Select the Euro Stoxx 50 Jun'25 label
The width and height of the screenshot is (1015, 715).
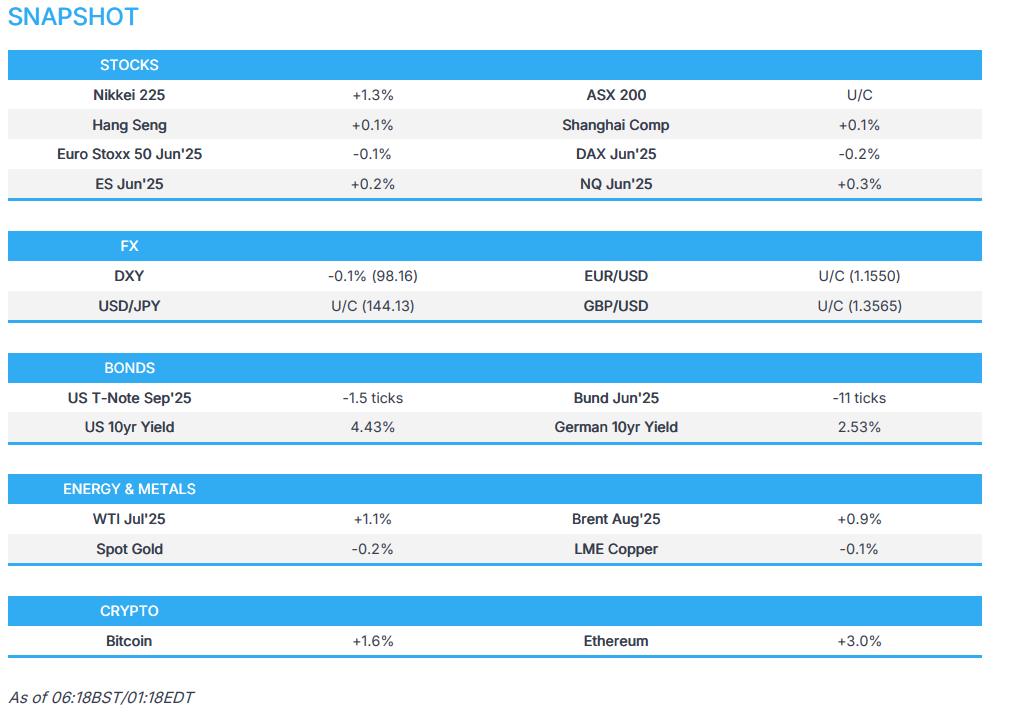pyautogui.click(x=129, y=154)
